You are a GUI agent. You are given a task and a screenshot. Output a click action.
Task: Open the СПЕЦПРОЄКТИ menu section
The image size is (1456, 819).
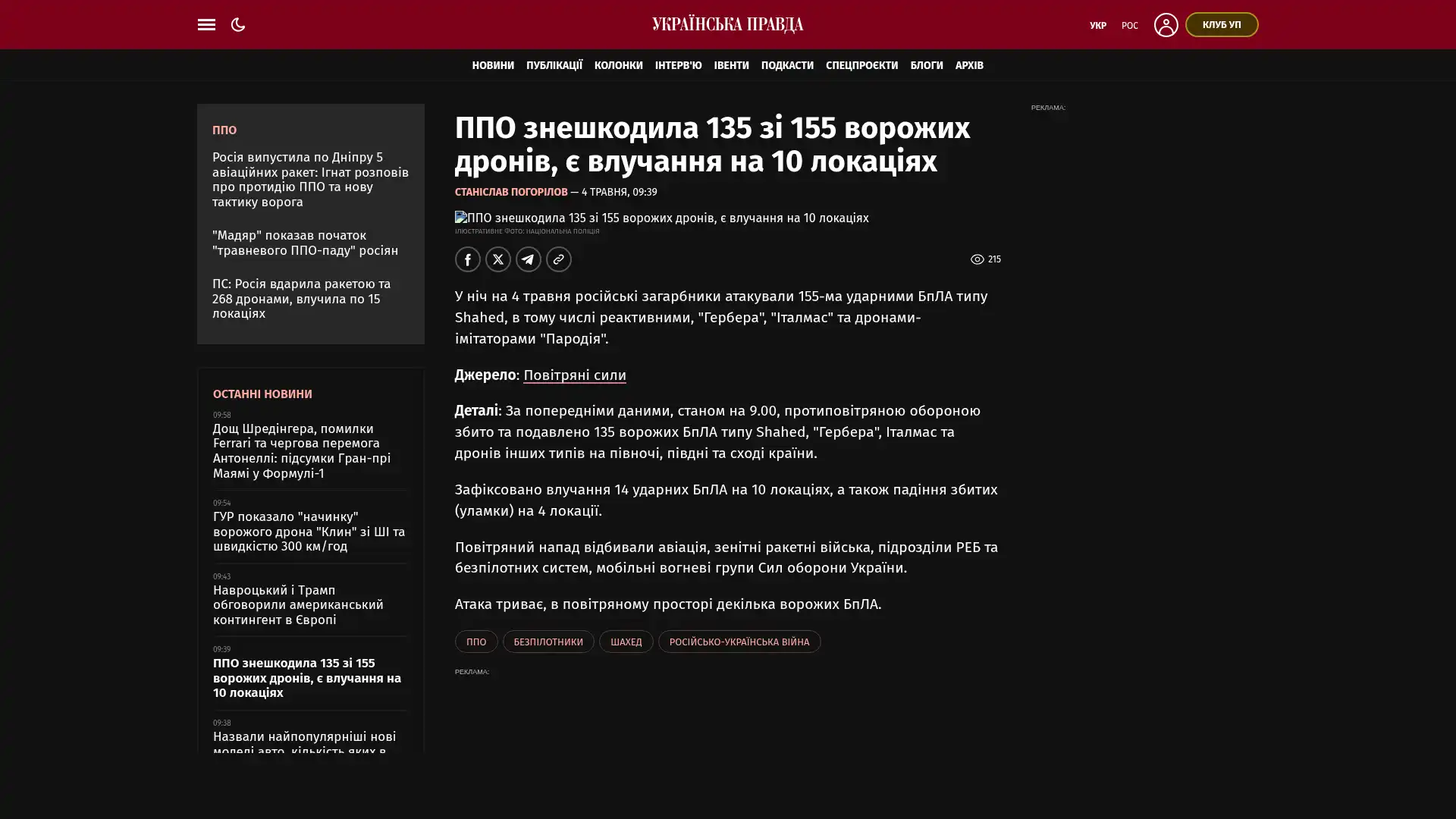(x=861, y=65)
